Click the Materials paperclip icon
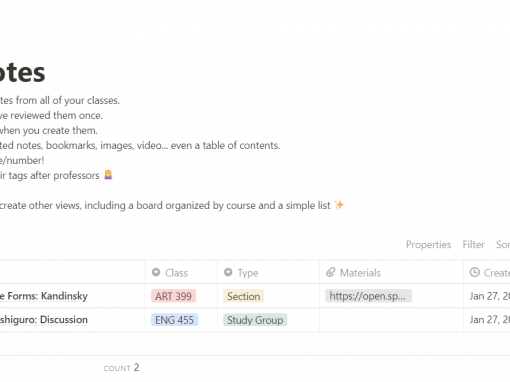Image resolution: width=510 pixels, height=382 pixels. (x=330, y=272)
